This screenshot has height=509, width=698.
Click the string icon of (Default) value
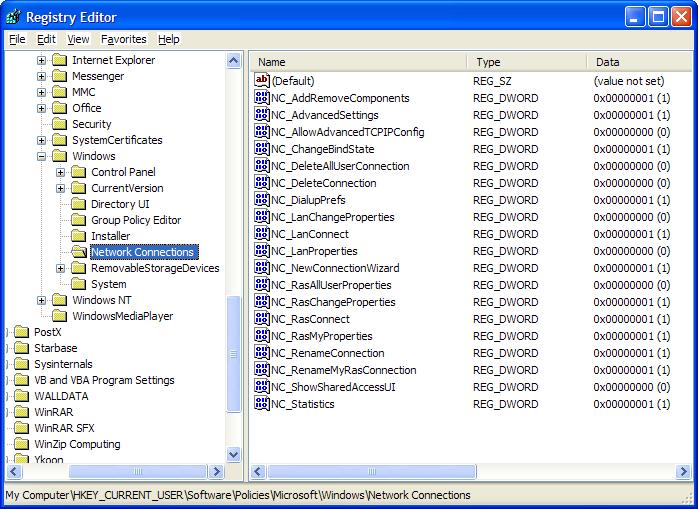pyautogui.click(x=262, y=80)
